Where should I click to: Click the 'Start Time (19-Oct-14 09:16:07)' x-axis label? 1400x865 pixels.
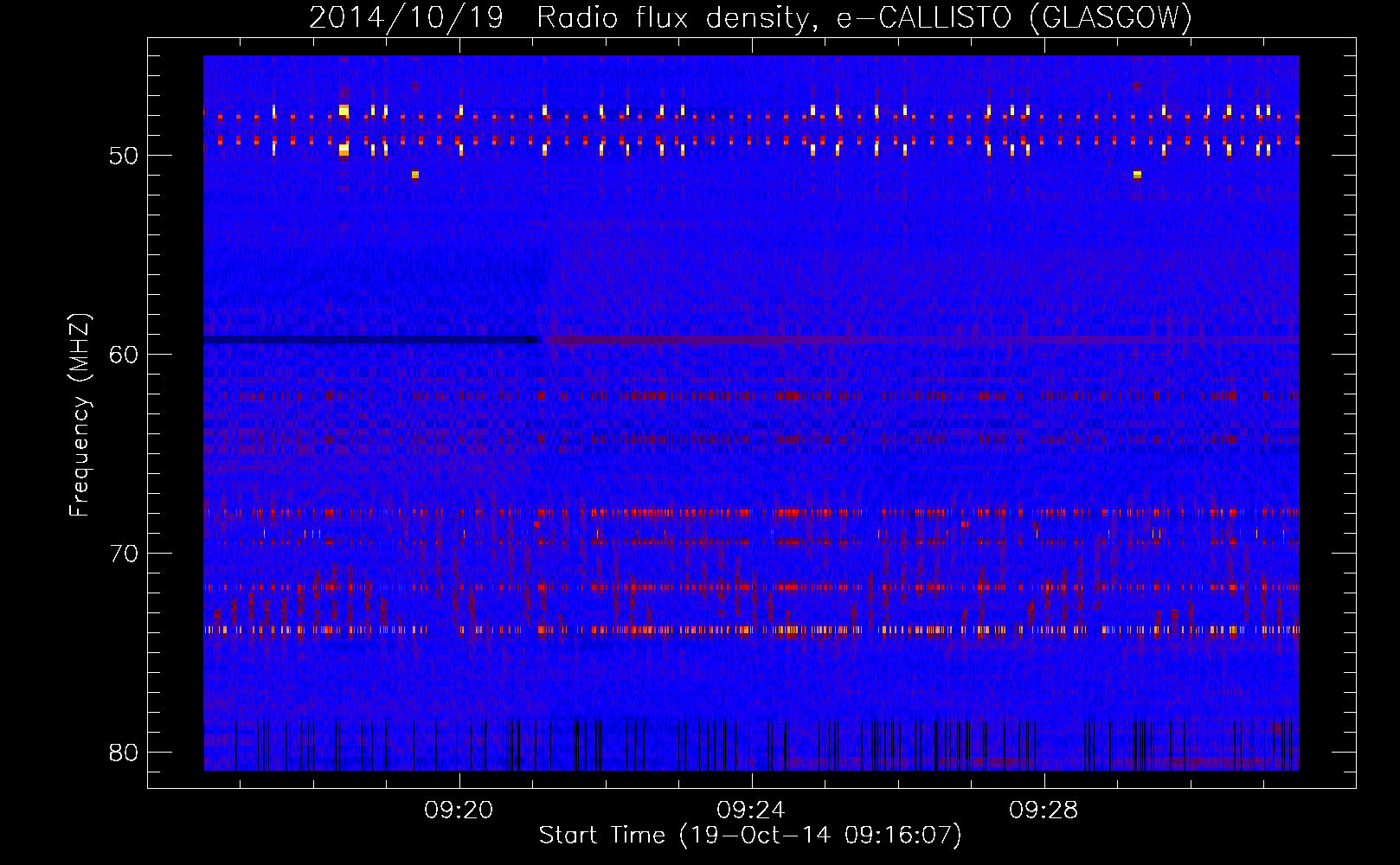750,836
